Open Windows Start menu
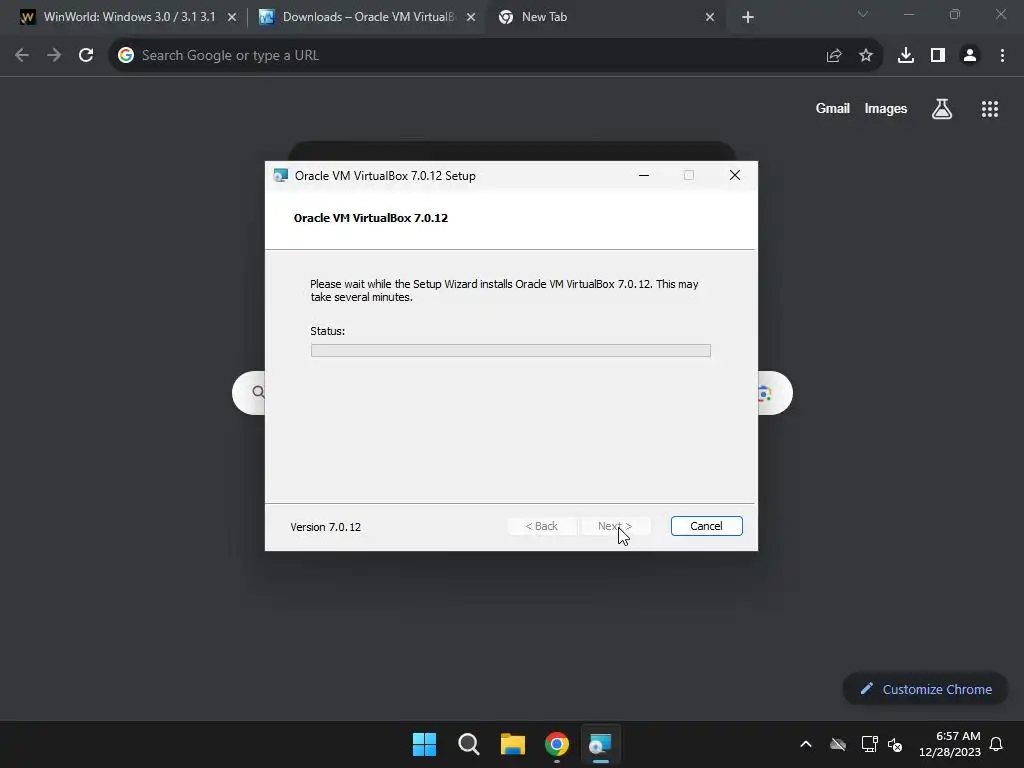This screenshot has width=1024, height=768. [424, 744]
